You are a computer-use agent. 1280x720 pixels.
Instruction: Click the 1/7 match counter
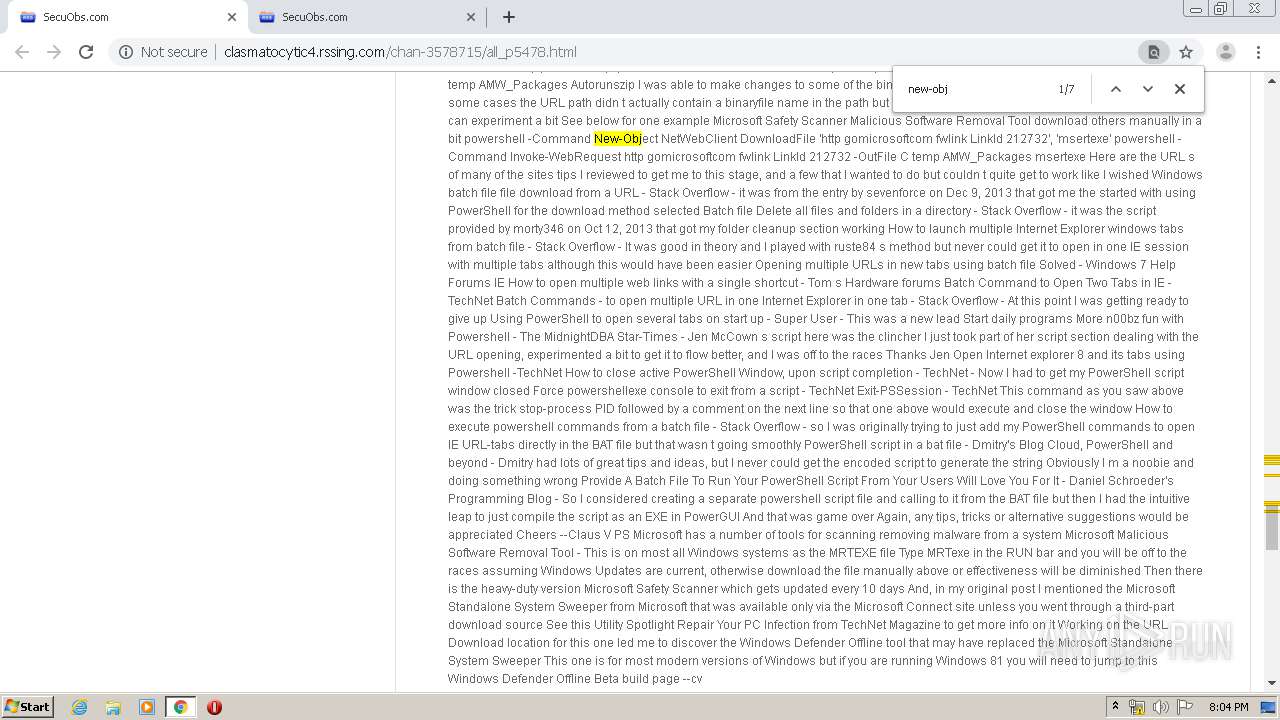pyautogui.click(x=1066, y=89)
